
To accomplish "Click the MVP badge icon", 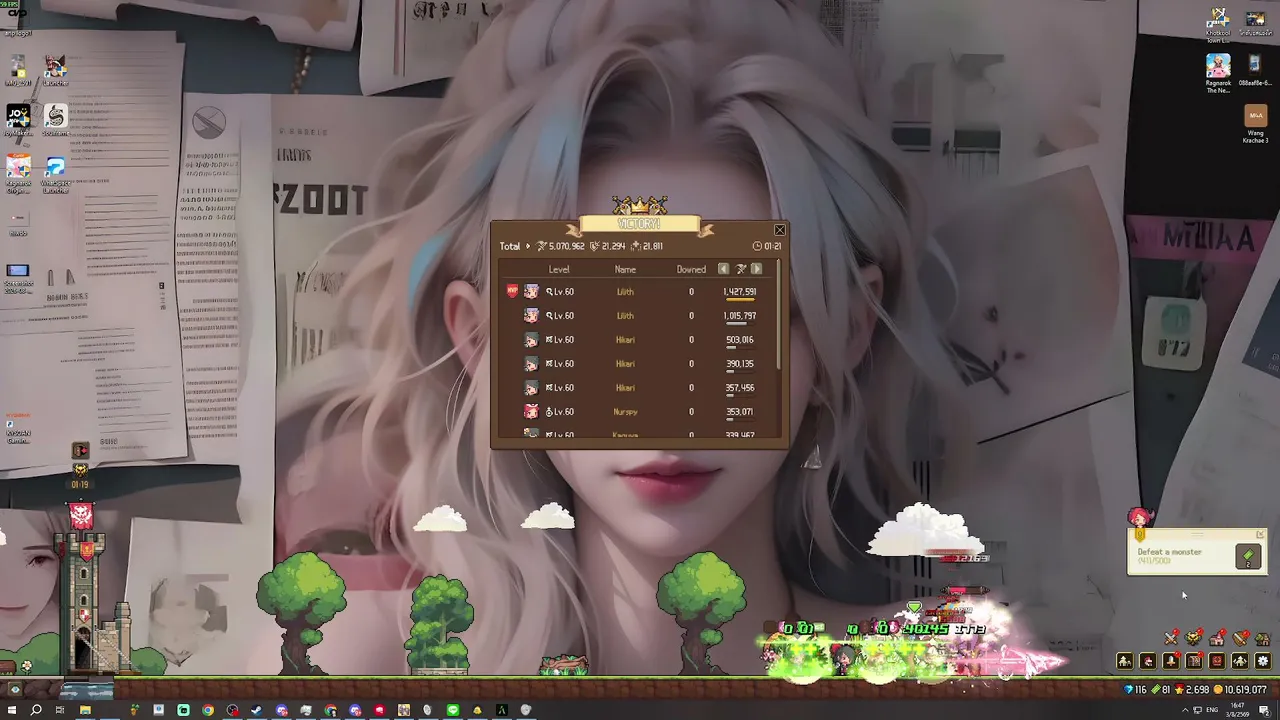I will (x=512, y=291).
